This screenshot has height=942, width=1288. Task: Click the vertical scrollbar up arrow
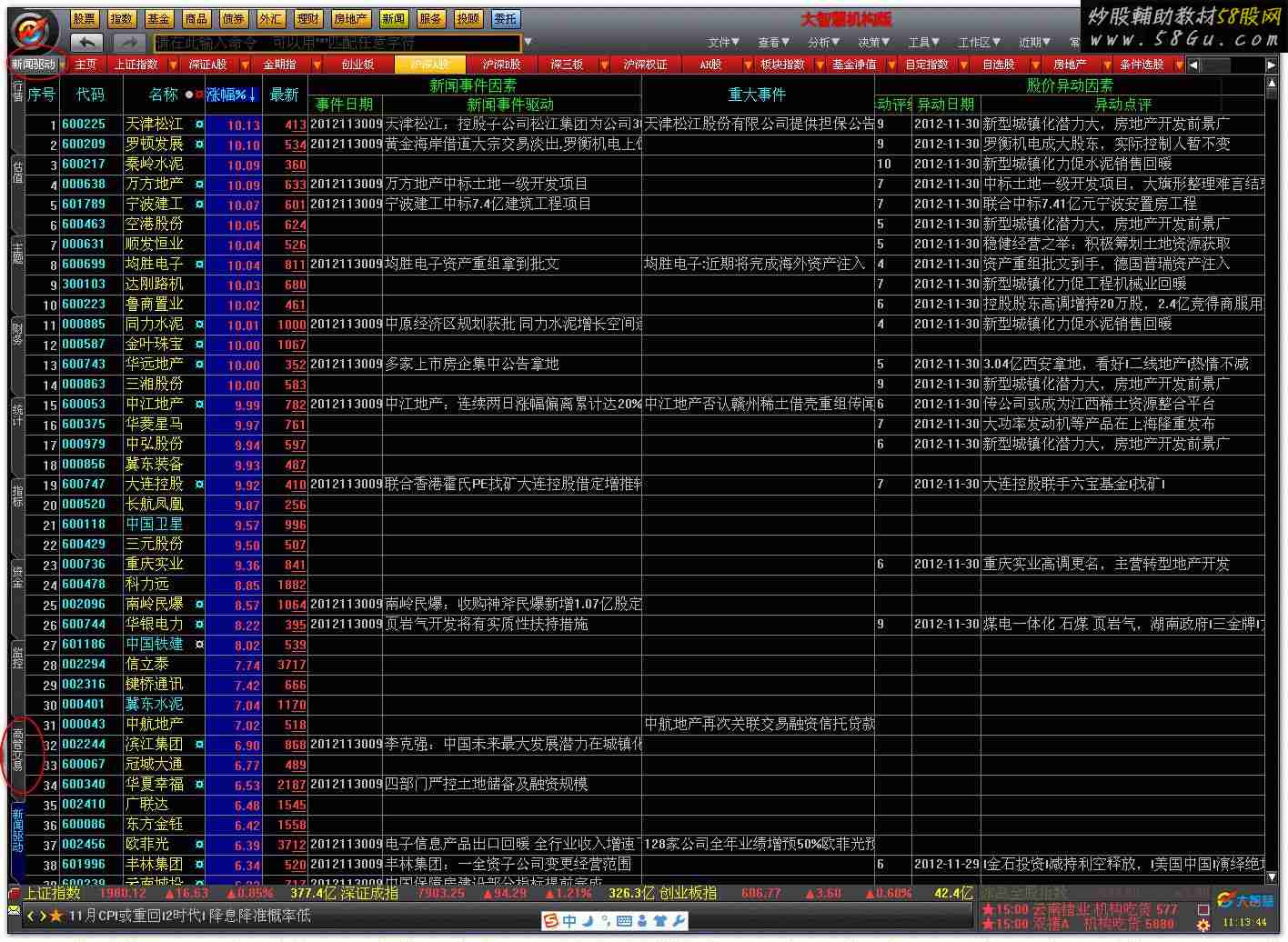(x=1272, y=84)
